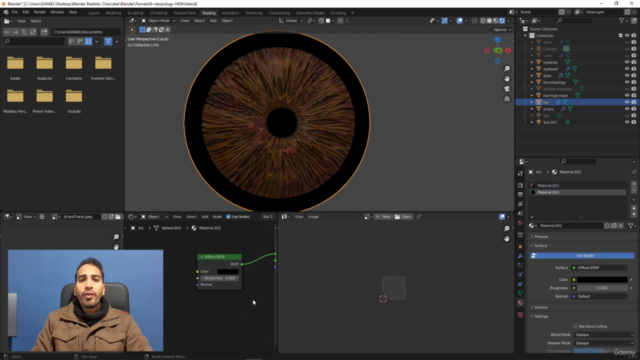Click New button in image editor
640x360 pixels.
coord(383,217)
